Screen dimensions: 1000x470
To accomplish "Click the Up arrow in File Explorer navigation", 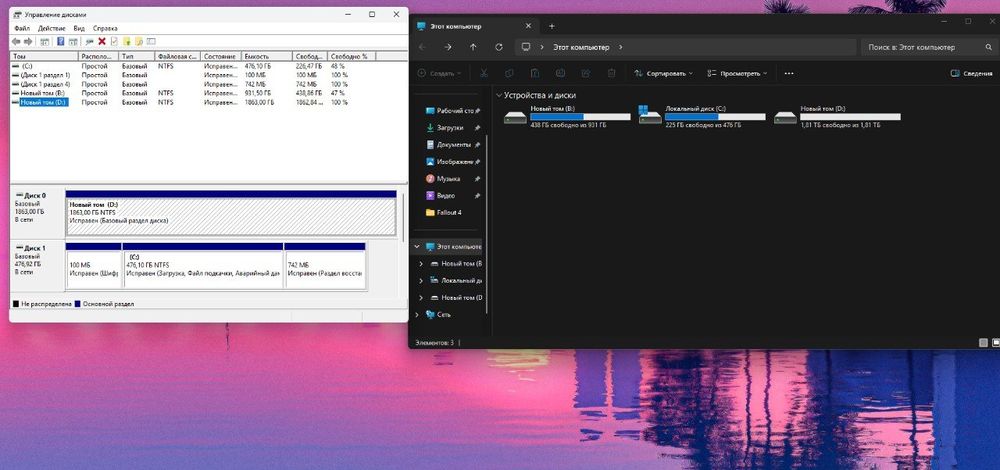I will (x=473, y=47).
